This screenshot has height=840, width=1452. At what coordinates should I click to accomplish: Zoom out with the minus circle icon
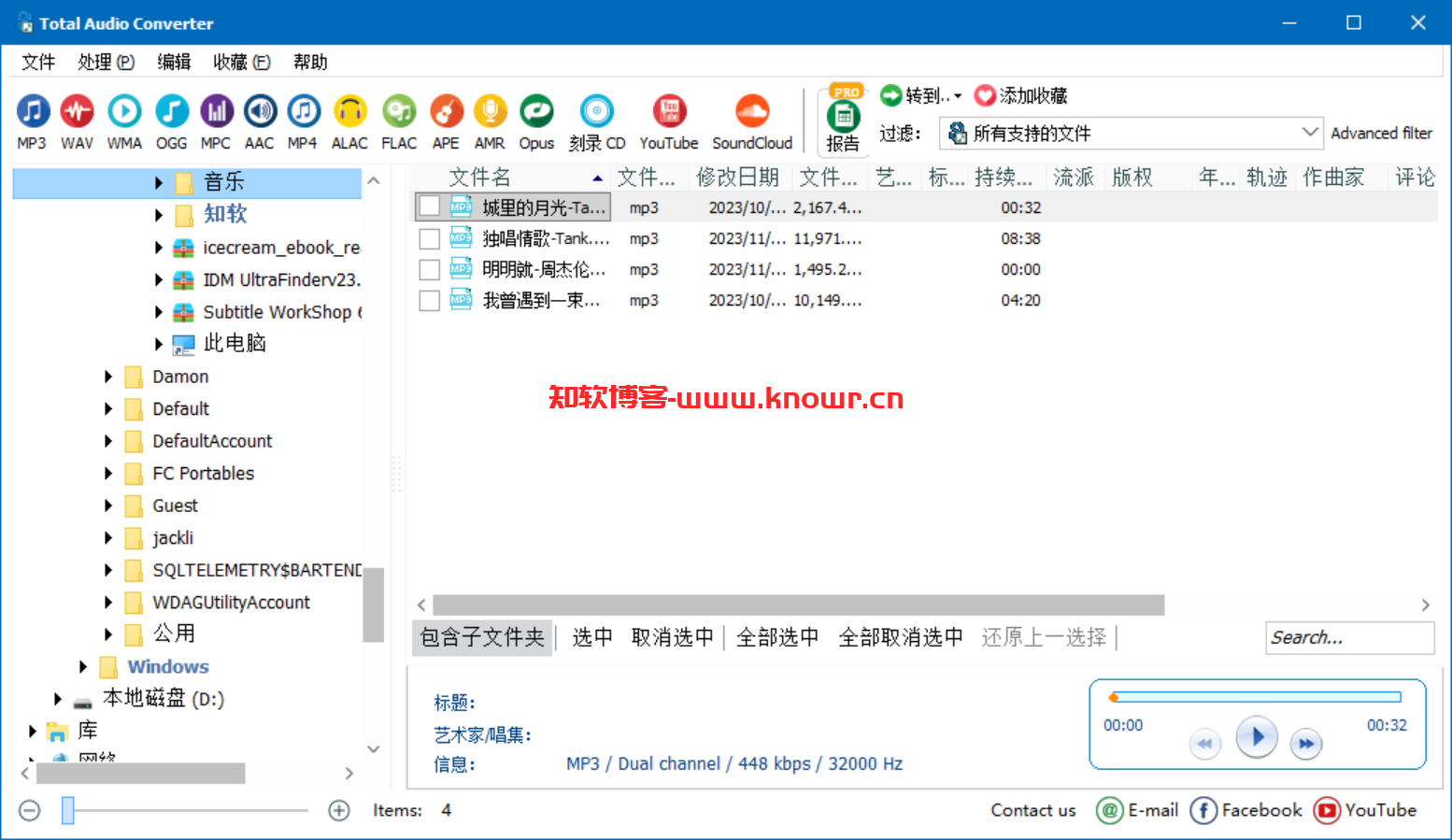click(x=30, y=810)
